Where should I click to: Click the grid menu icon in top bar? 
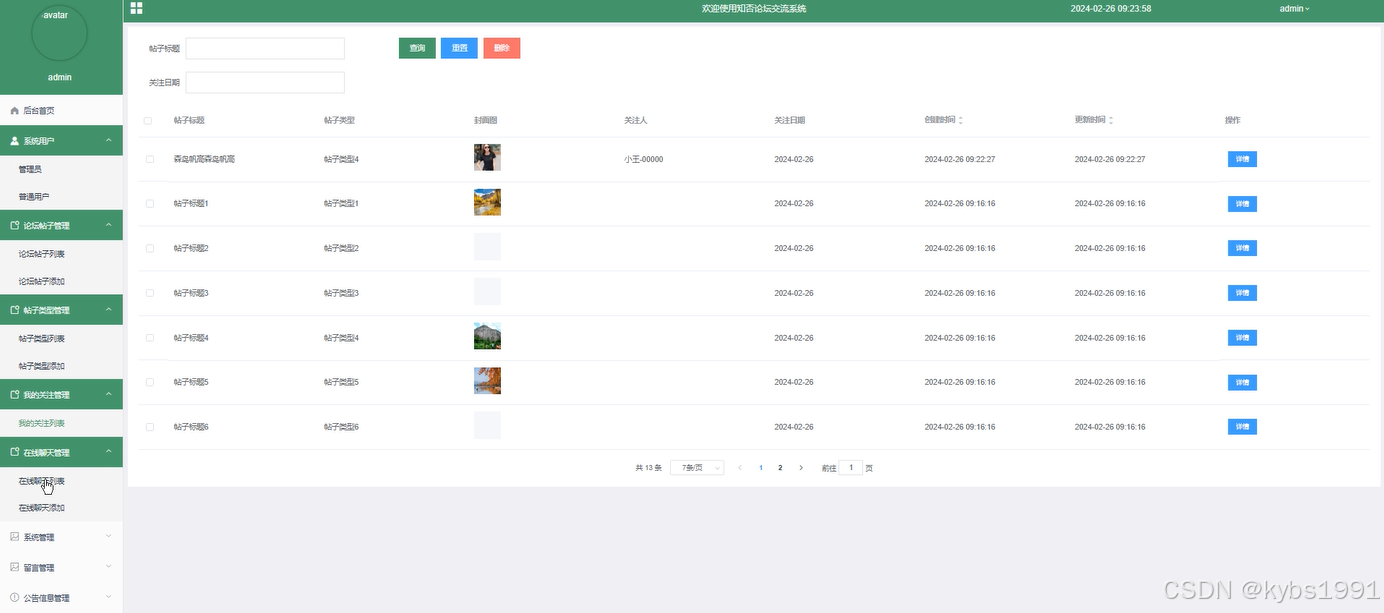136,8
